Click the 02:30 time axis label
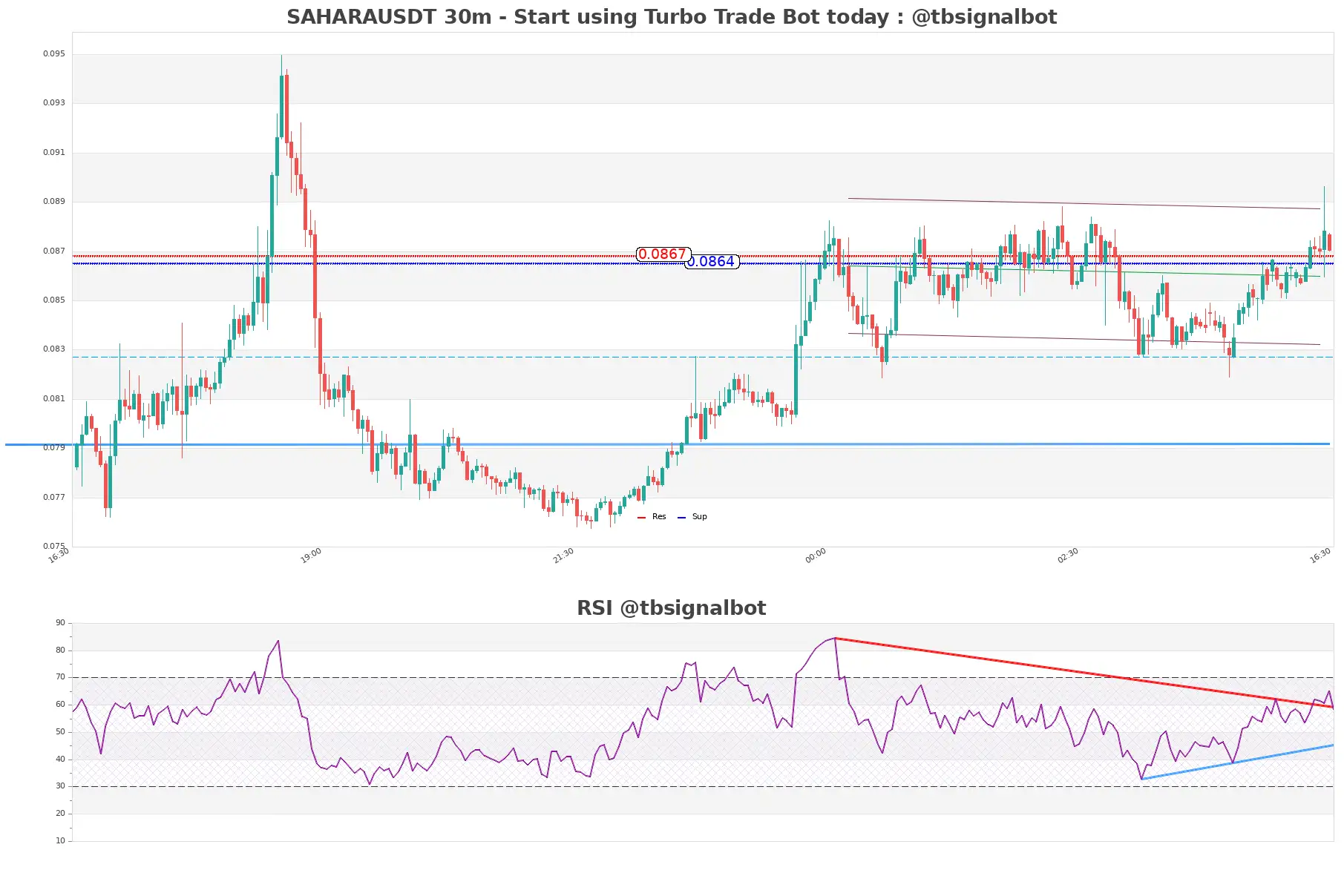The width and height of the screenshot is (1344, 896). tap(1068, 556)
